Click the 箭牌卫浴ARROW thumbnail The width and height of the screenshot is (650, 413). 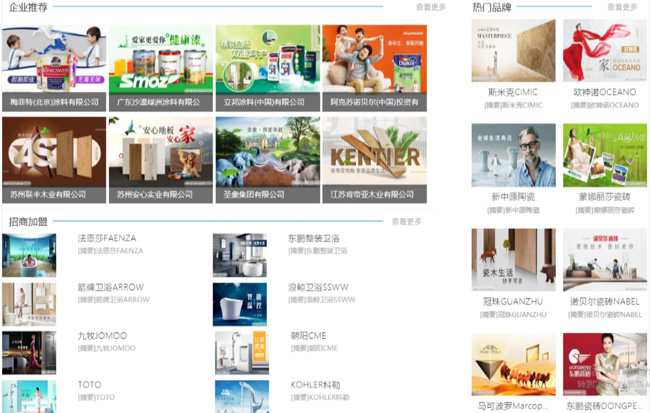(x=29, y=304)
